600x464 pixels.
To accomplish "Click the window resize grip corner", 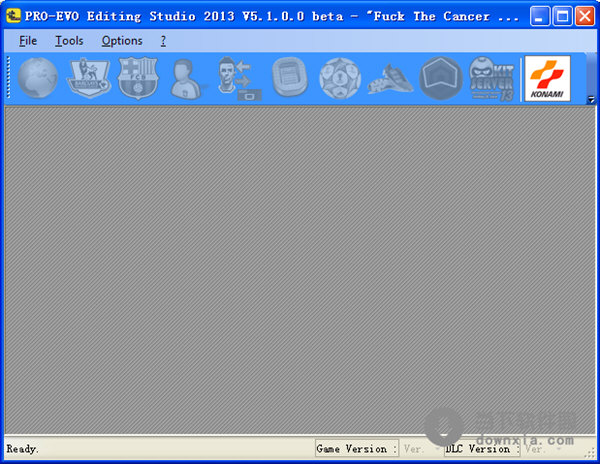I will pos(590,453).
